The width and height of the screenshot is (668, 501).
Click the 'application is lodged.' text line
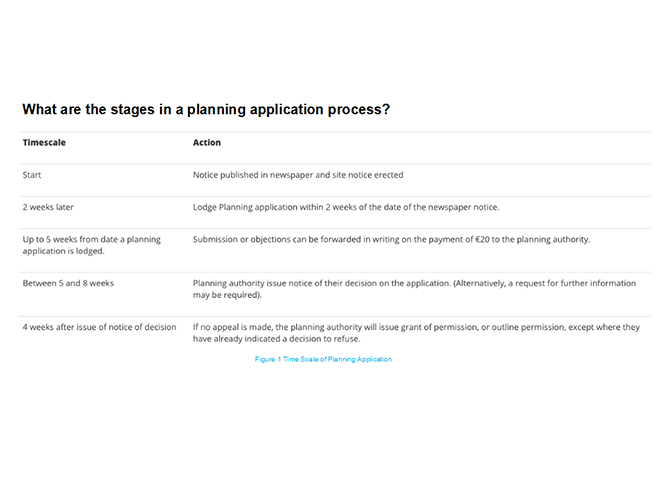(62, 251)
